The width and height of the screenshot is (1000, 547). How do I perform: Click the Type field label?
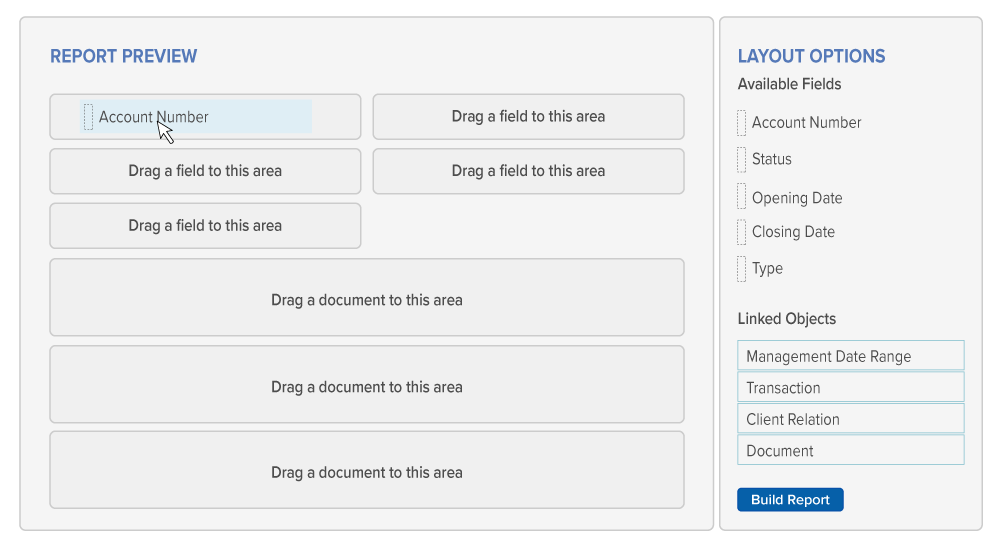point(768,268)
